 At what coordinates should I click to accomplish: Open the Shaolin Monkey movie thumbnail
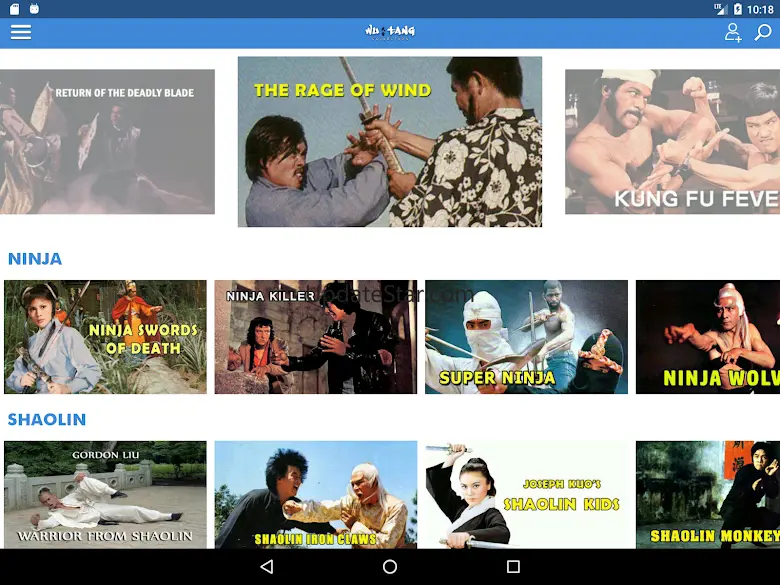tap(708, 495)
